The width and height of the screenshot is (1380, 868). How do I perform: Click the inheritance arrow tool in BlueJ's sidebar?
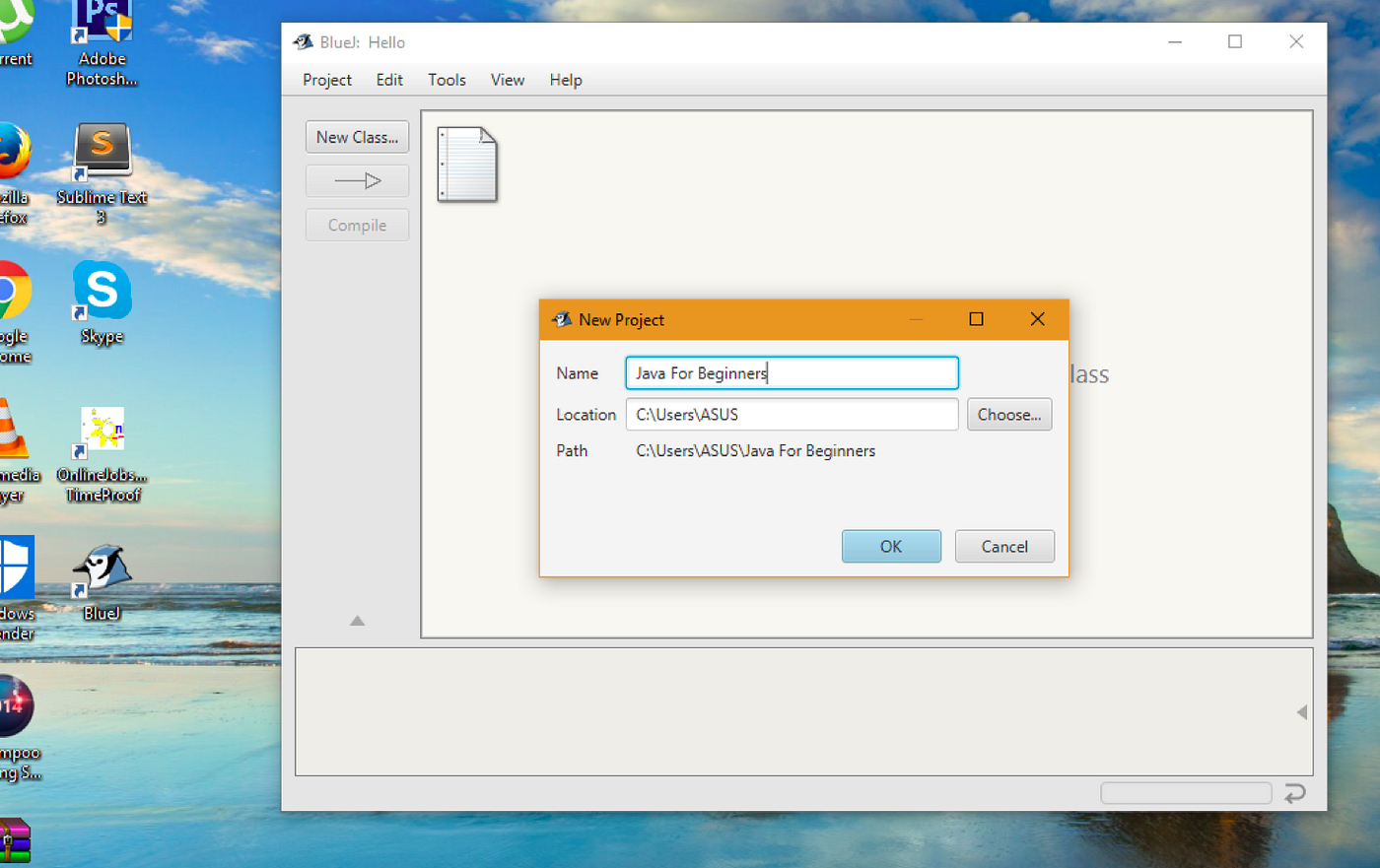point(357,180)
